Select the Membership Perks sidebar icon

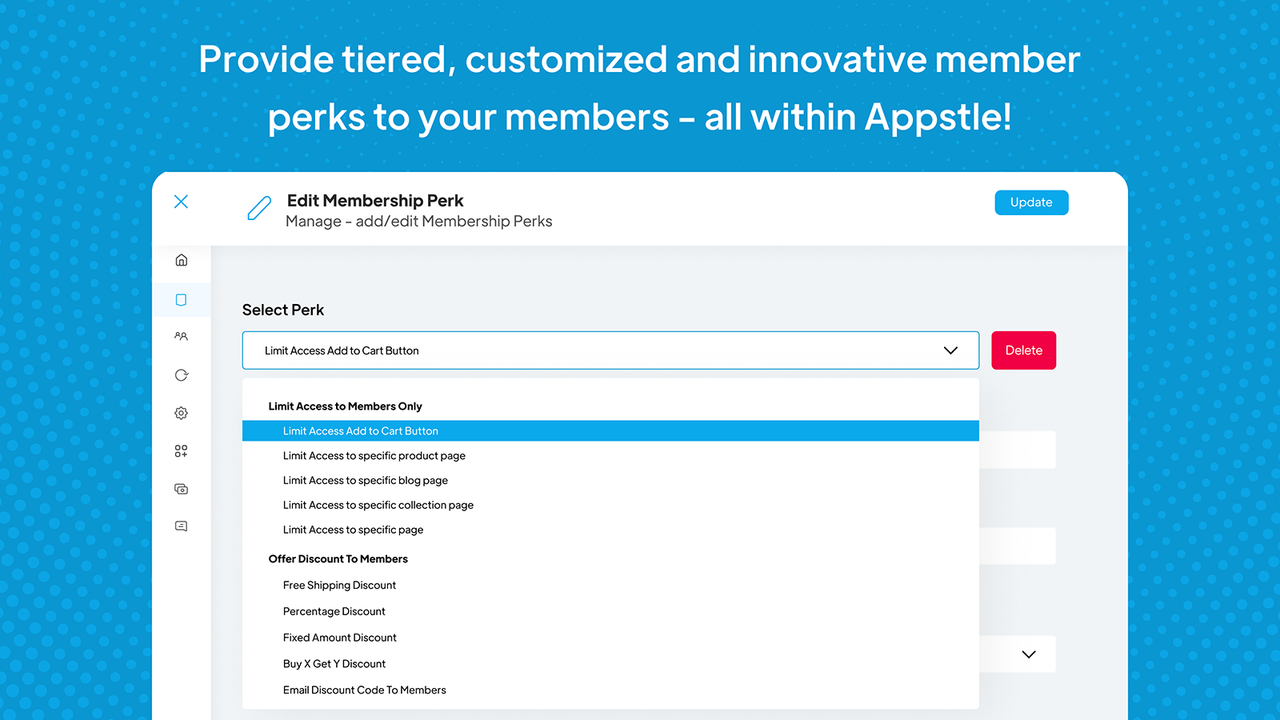[181, 298]
